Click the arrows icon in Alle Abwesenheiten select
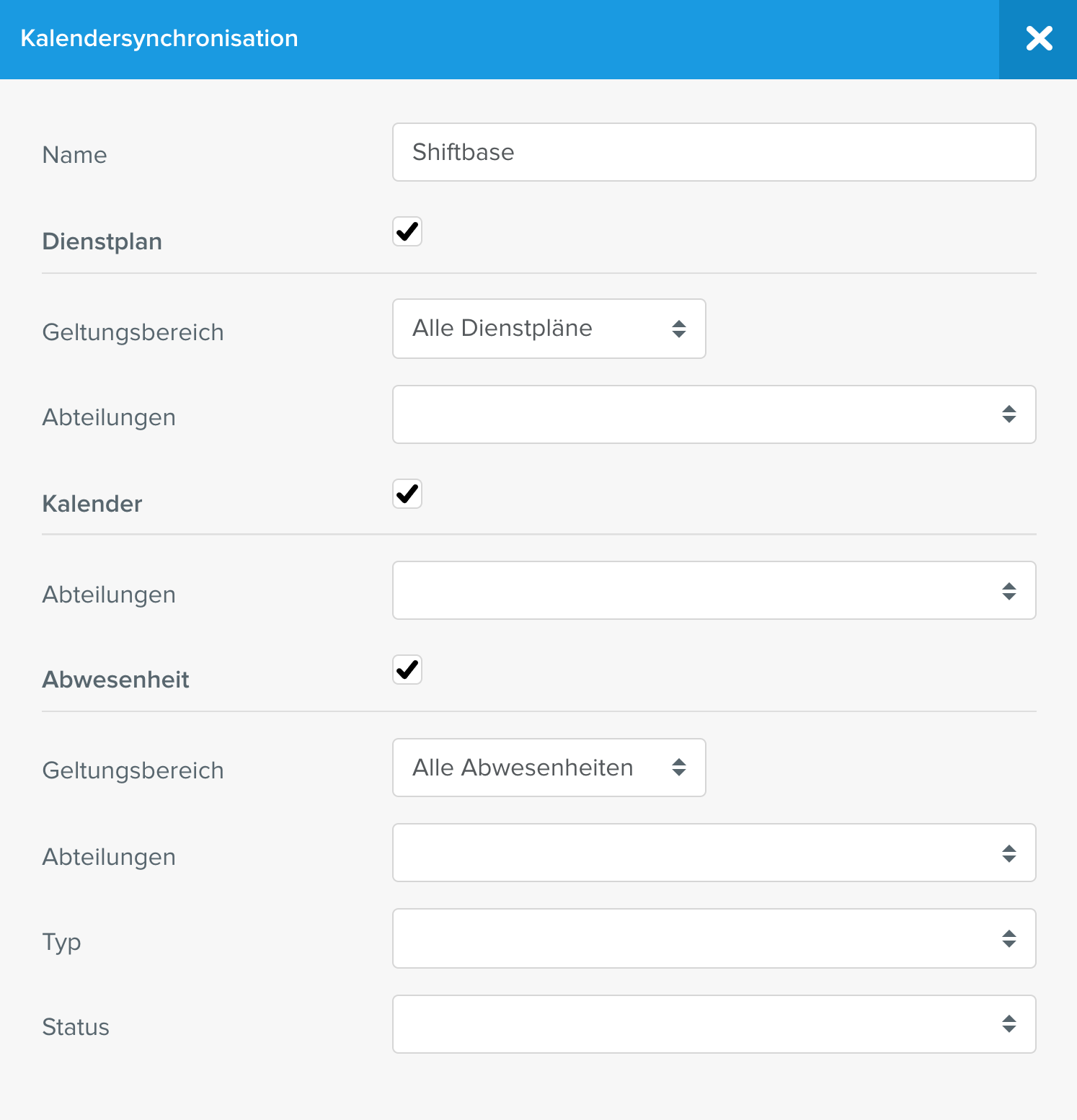Screen dimensions: 1077x1120 click(x=679, y=767)
